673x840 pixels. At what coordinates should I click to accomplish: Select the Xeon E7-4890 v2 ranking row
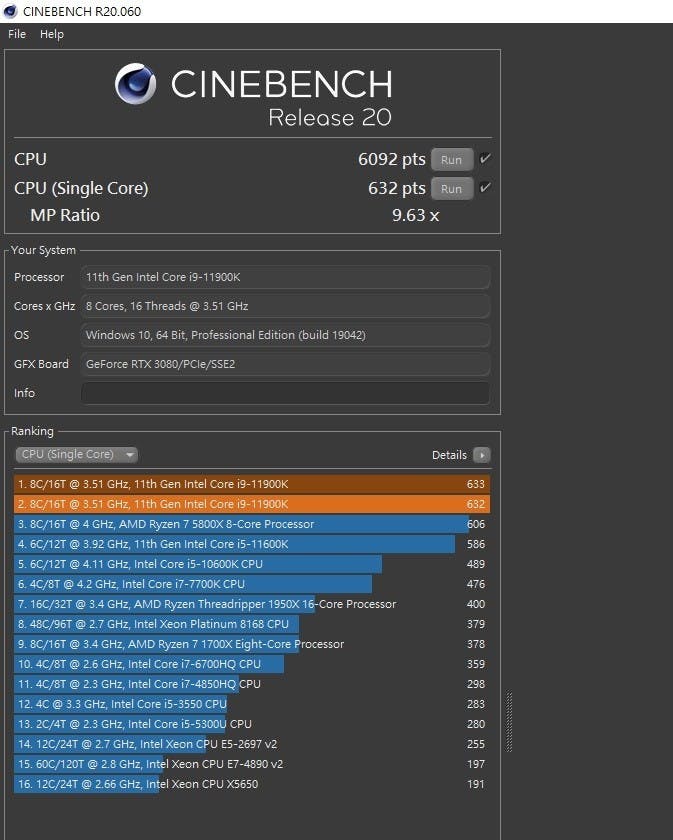pos(252,764)
